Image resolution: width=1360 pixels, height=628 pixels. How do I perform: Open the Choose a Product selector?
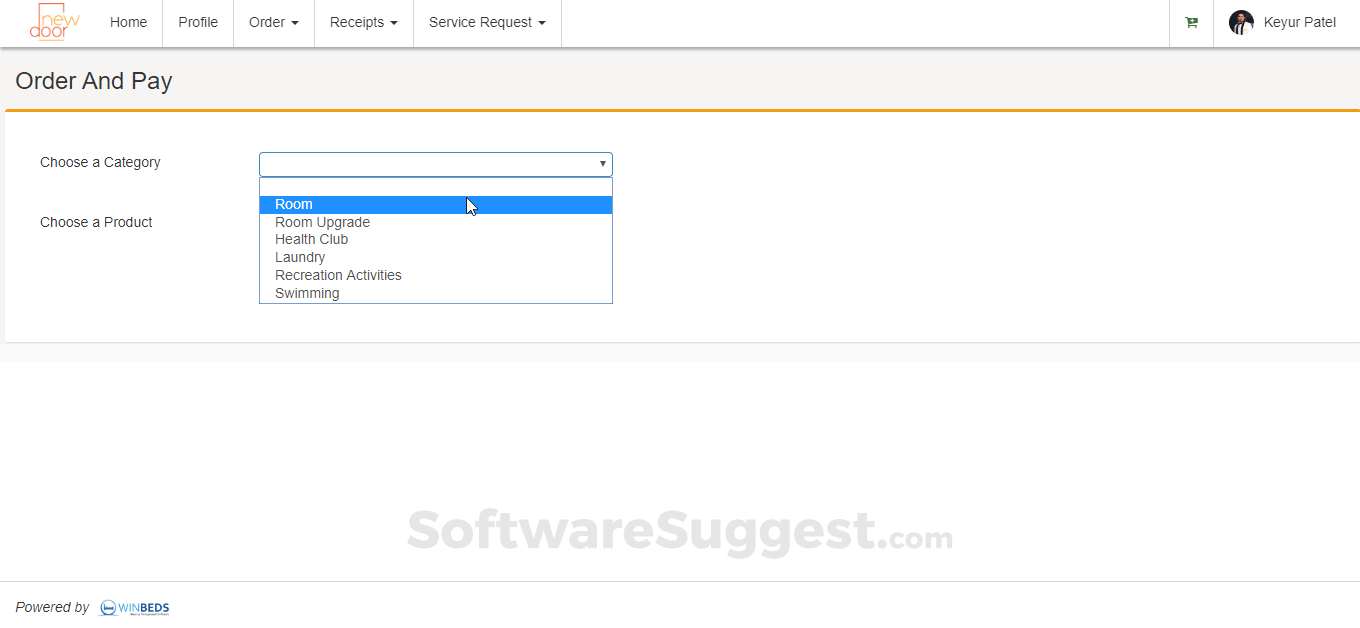click(435, 222)
